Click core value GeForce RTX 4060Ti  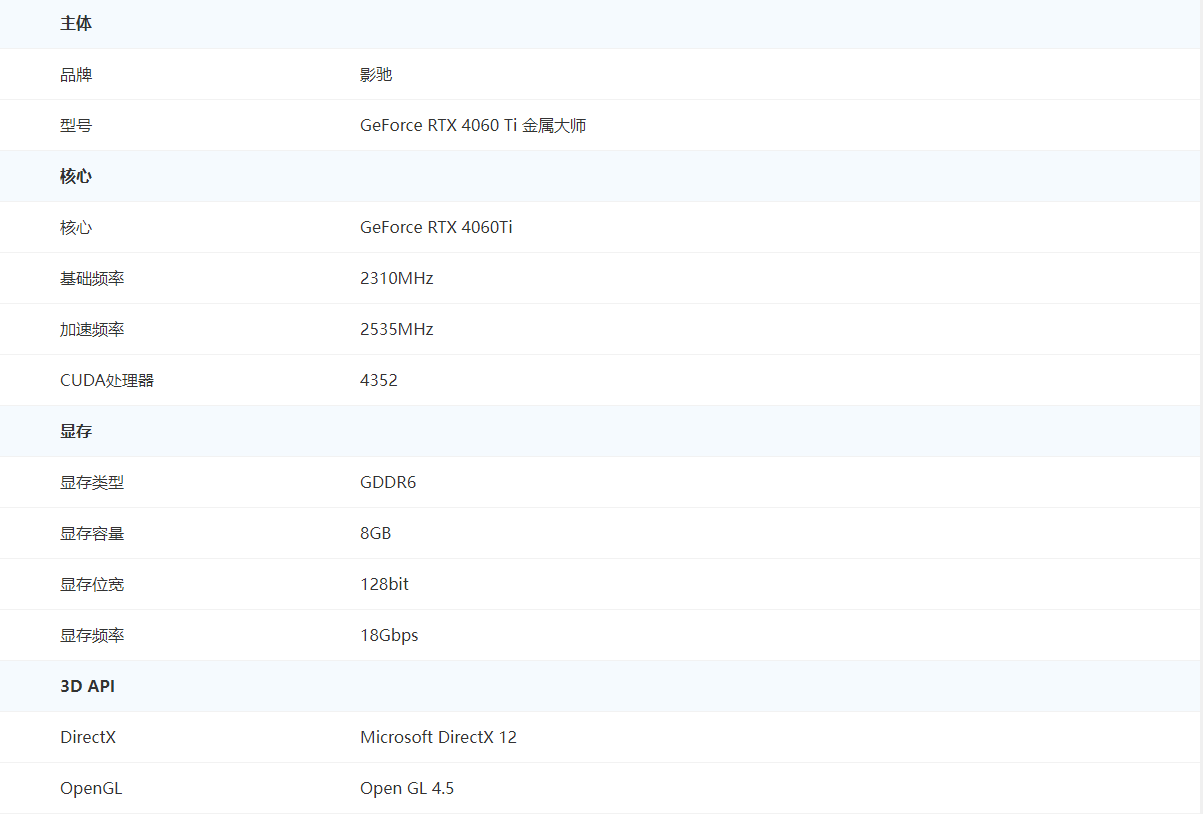tap(436, 227)
